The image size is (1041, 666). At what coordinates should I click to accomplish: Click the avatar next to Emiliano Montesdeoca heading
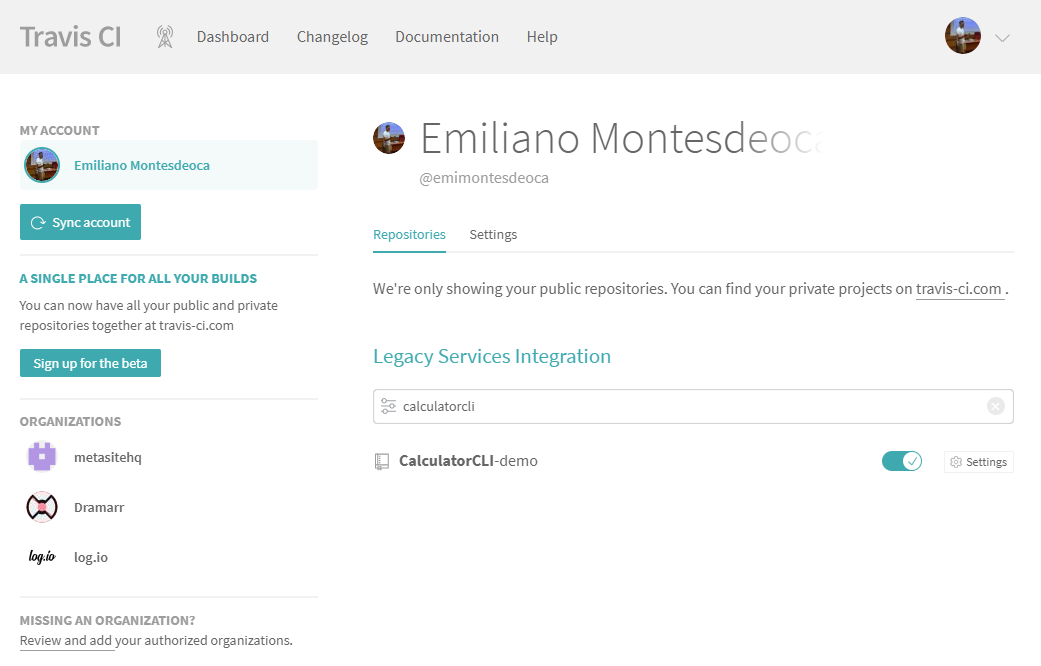[389, 138]
